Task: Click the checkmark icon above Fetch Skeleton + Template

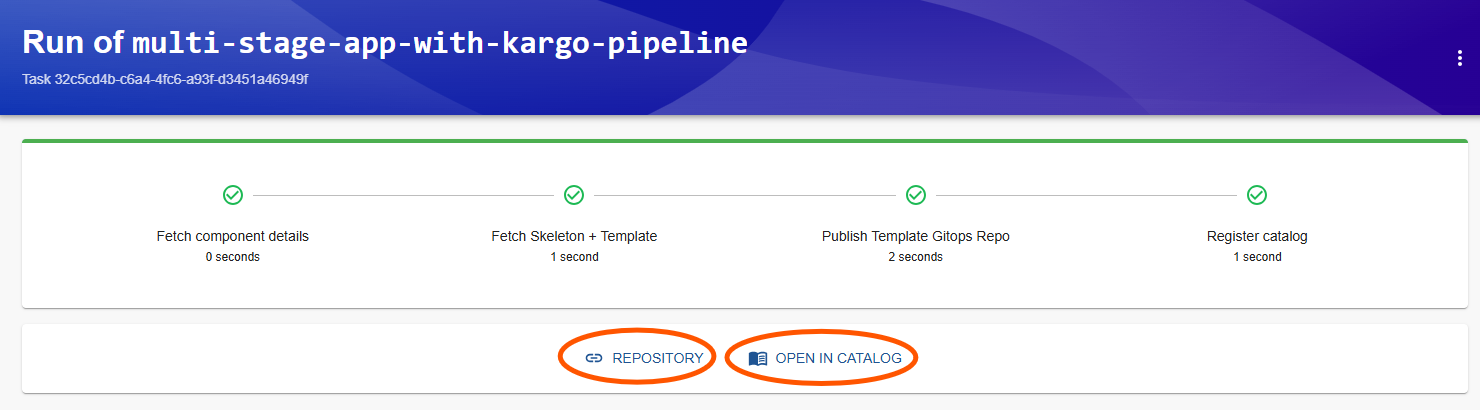Action: click(x=574, y=195)
